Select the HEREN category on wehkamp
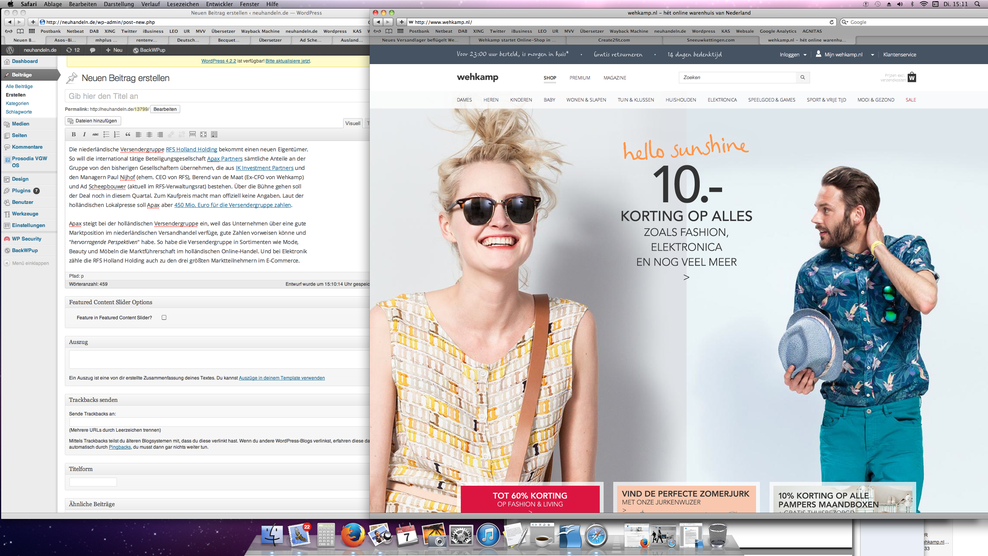The image size is (988, 556). (x=491, y=100)
